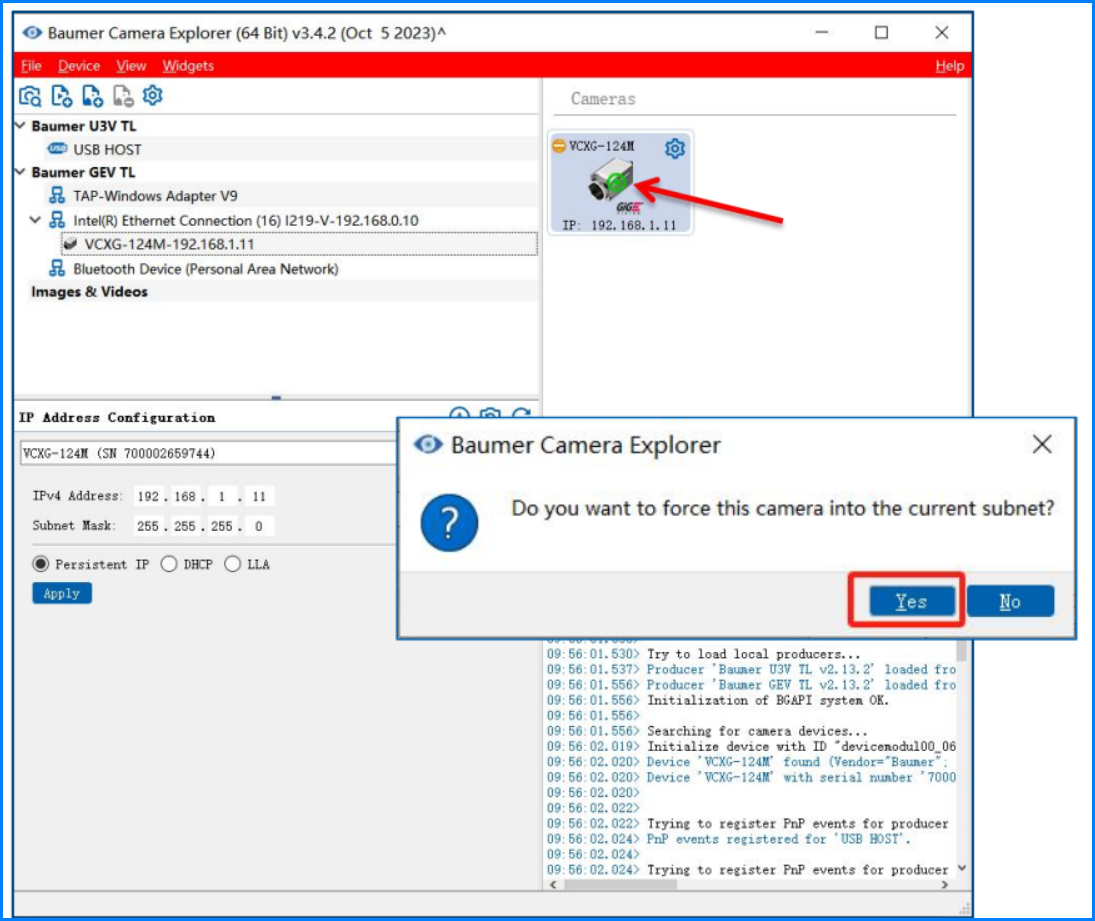Viewport: 1095px width, 921px height.
Task: Open the View menu
Action: coord(131,66)
